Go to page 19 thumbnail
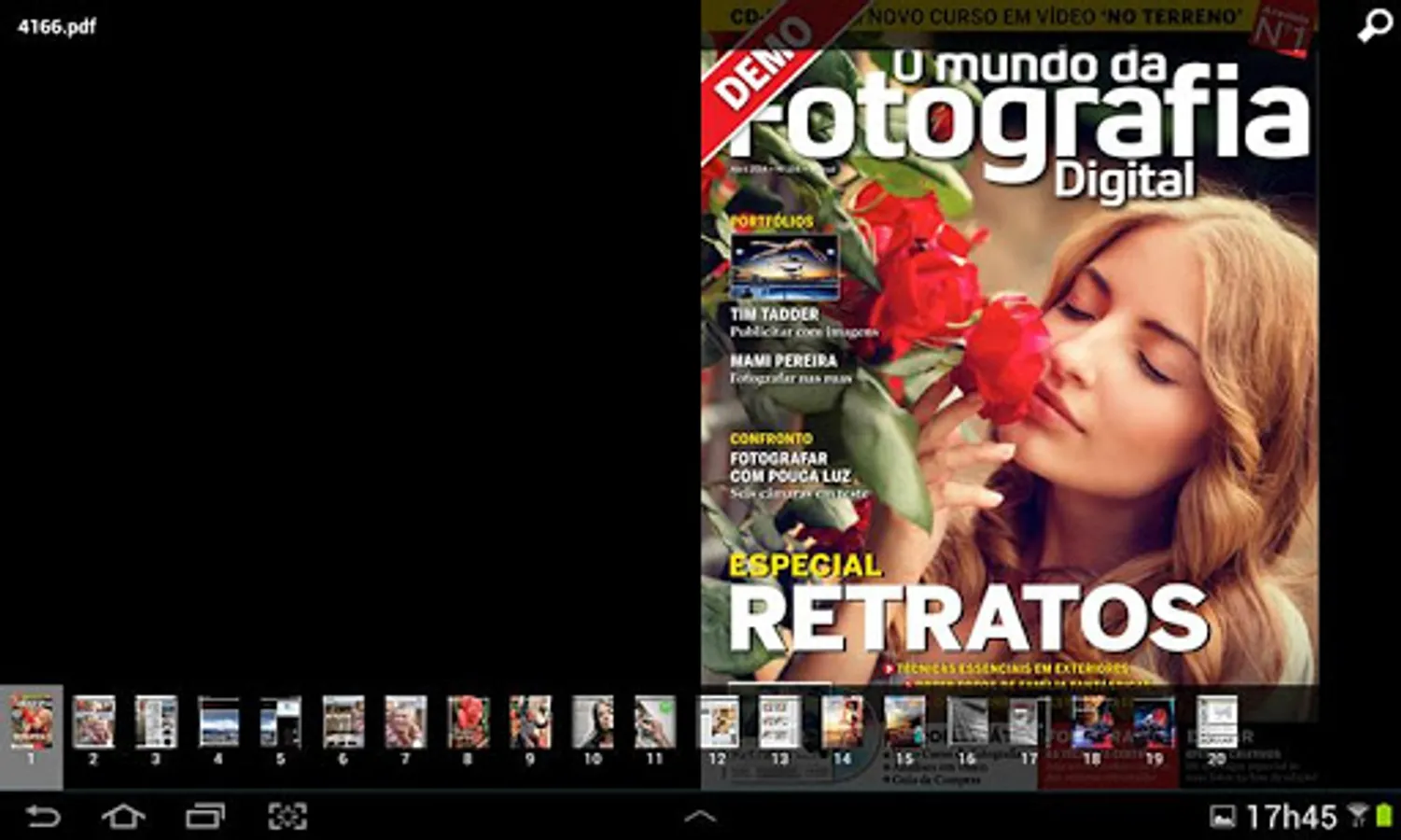The width and height of the screenshot is (1401, 840). (x=1155, y=721)
